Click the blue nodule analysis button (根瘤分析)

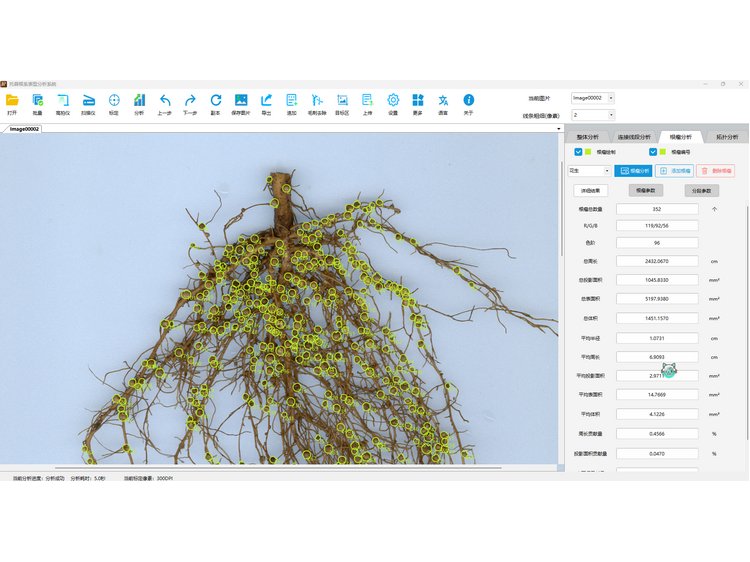(x=632, y=171)
